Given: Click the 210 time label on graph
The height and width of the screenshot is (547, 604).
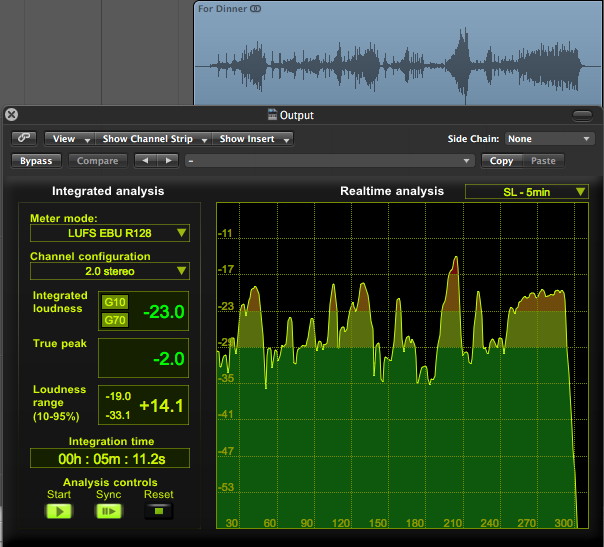Looking at the screenshot, I should pos(452,523).
